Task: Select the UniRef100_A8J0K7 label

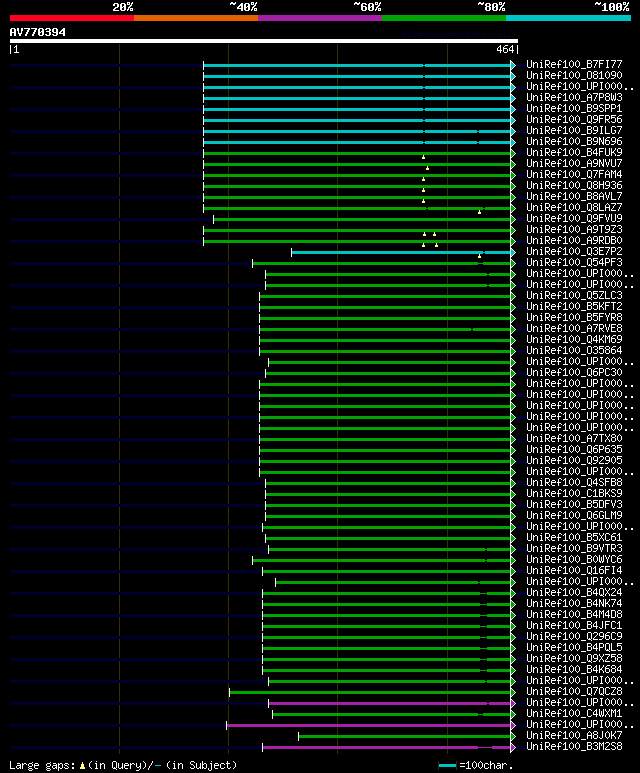Action: [574, 736]
